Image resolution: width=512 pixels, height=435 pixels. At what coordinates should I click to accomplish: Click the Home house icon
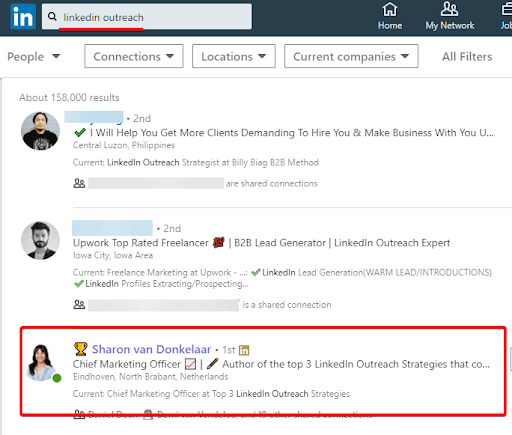[390, 9]
